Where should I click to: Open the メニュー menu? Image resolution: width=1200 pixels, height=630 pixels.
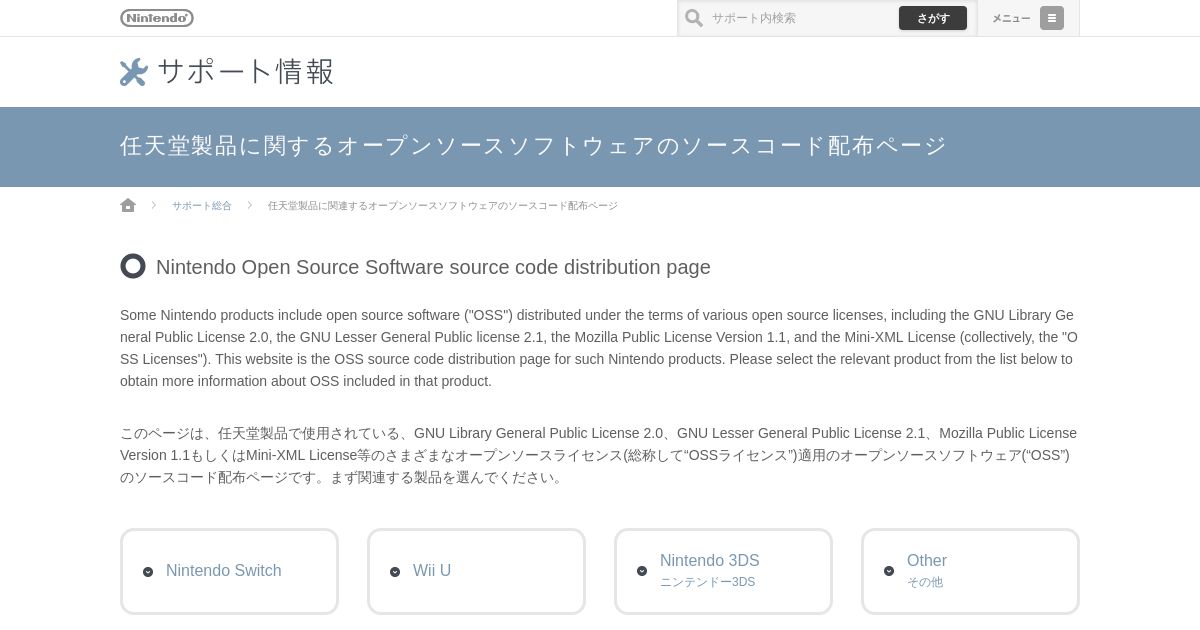(1028, 18)
